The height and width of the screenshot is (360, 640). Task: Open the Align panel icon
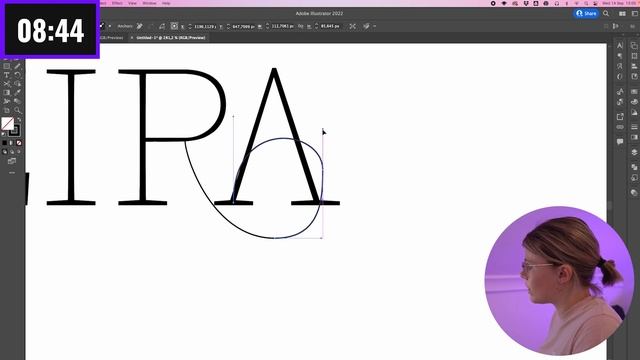(x=634, y=66)
